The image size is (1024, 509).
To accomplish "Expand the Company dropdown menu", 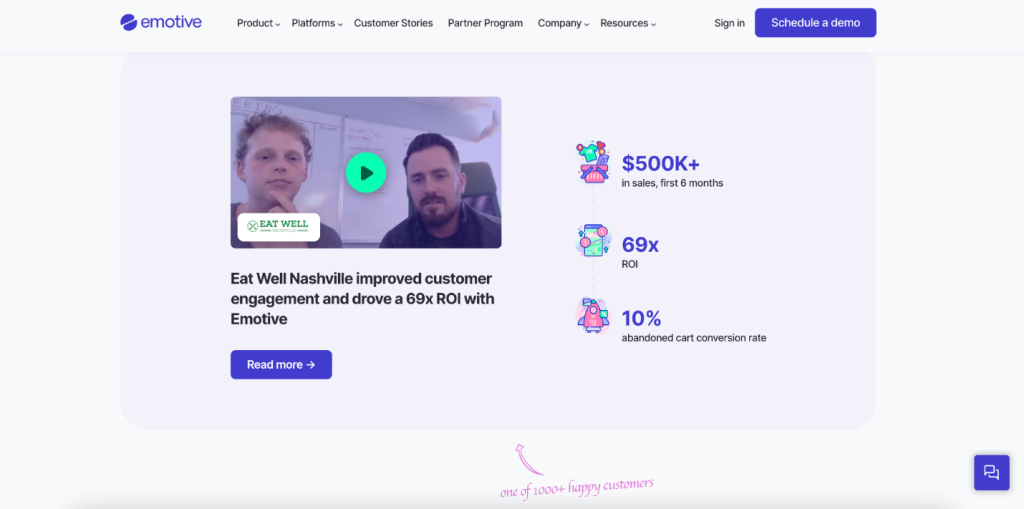I will point(564,23).
